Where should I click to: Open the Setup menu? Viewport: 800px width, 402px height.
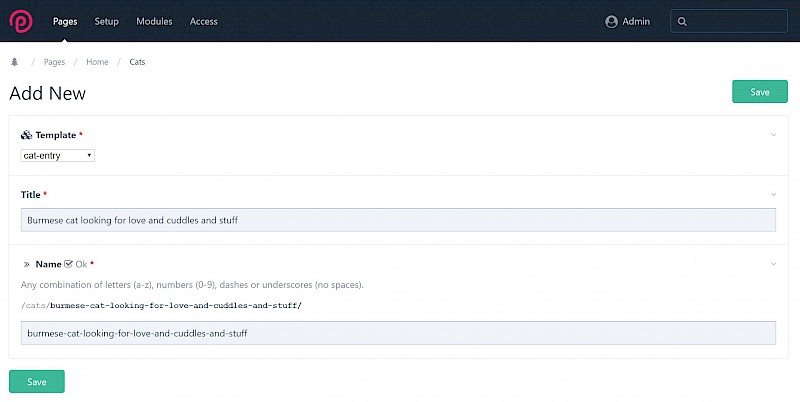(106, 21)
